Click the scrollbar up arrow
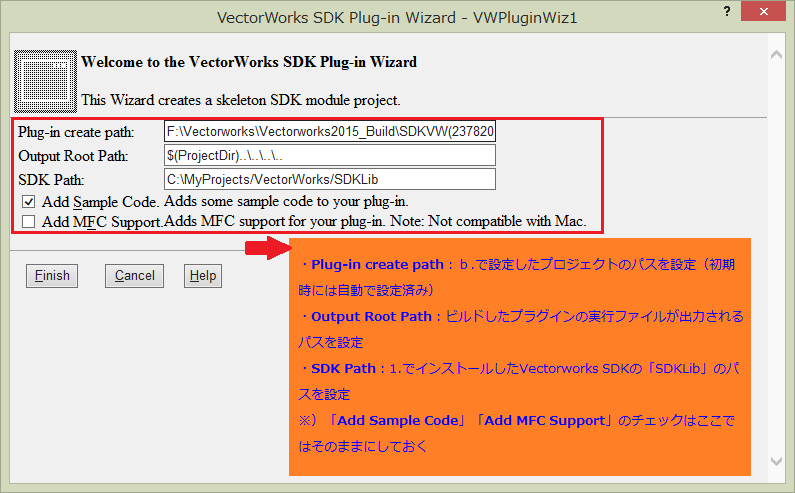The image size is (795, 493). pyautogui.click(x=776, y=55)
